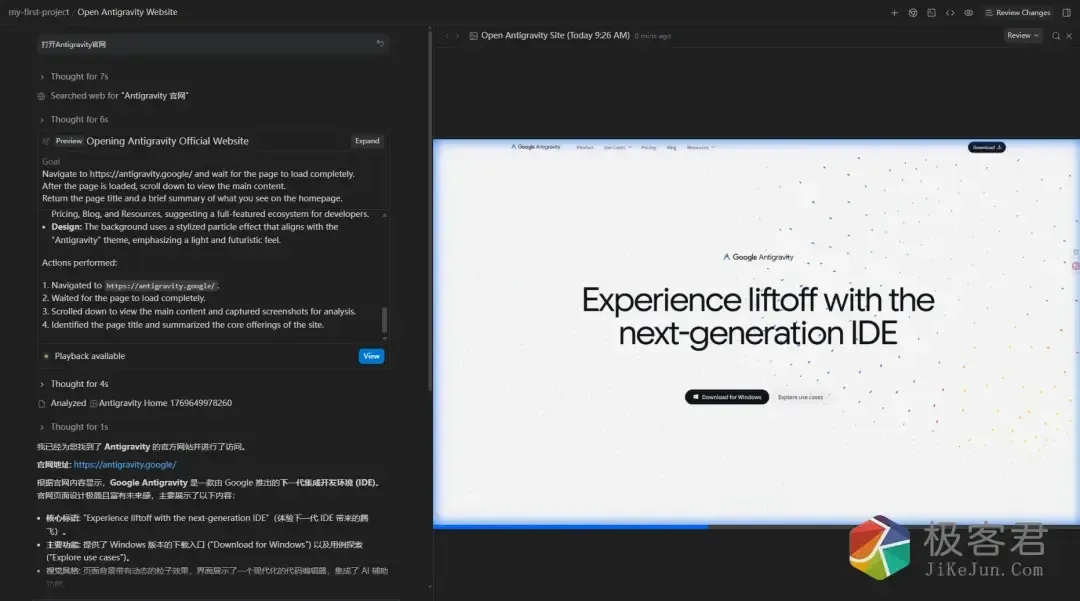Image resolution: width=1080 pixels, height=601 pixels.
Task: Click the plus icon to start new conversation
Action: pyautogui.click(x=894, y=13)
